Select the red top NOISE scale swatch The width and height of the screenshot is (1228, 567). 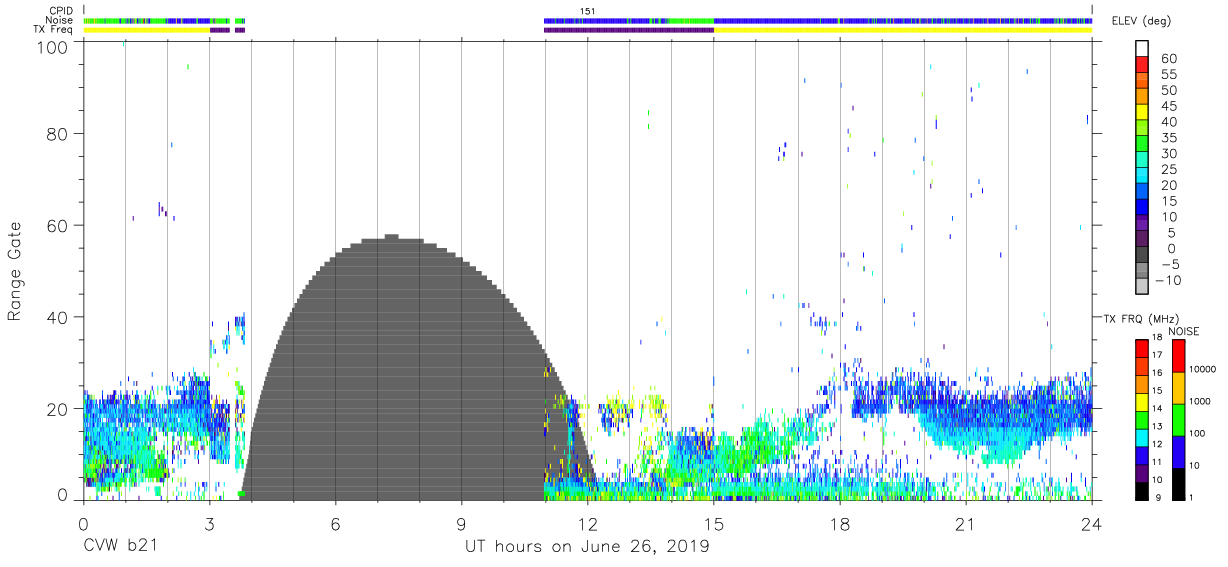tap(1177, 356)
